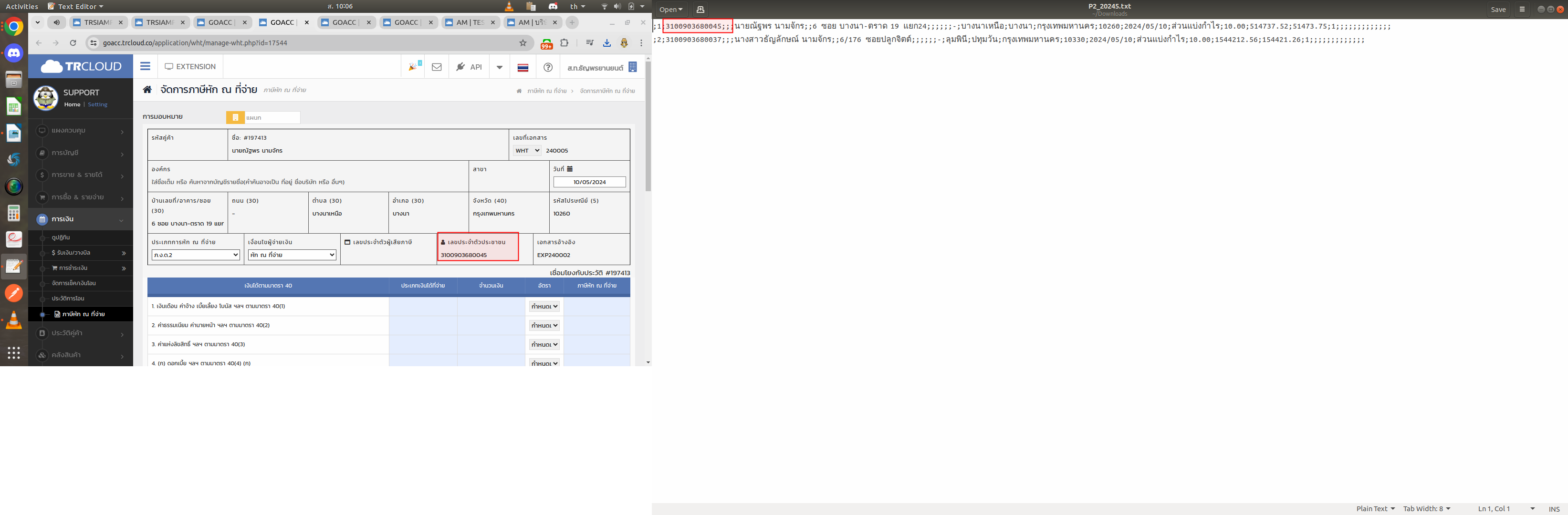Open rate dropdown for row 1 เงินเดือน
The image size is (1568, 515).
point(544,307)
